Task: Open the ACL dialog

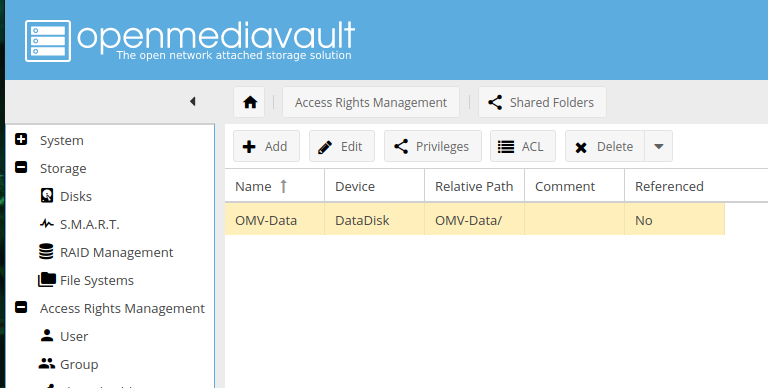Action: coord(523,146)
